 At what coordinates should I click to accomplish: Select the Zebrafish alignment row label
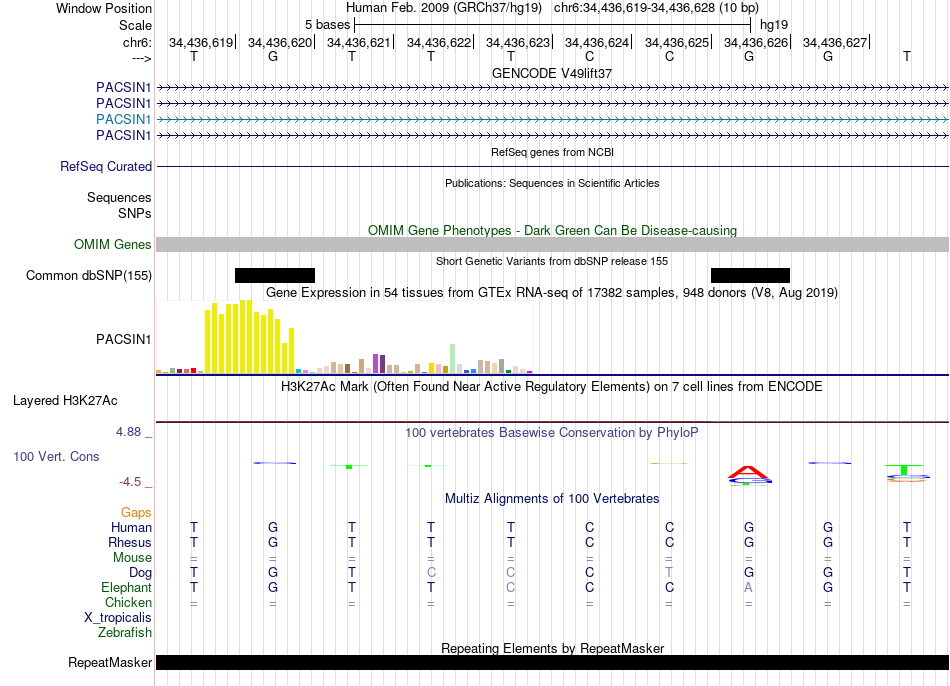(125, 633)
